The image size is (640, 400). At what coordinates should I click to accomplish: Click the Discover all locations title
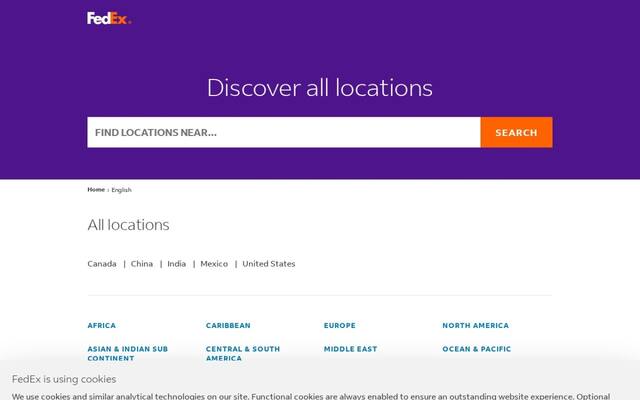320,88
